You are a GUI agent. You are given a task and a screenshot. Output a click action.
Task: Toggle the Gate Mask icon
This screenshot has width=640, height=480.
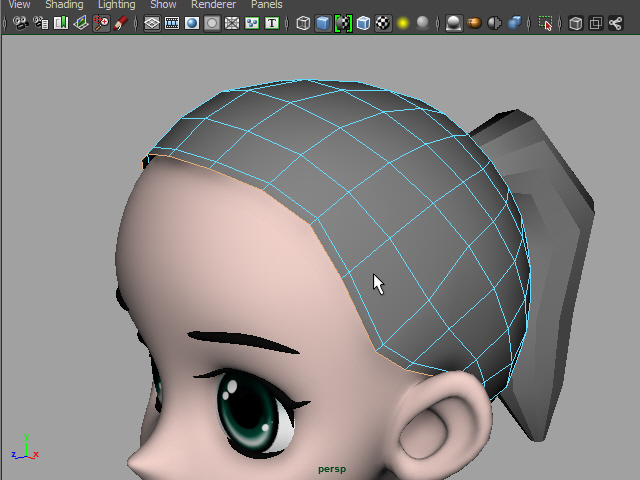tap(212, 23)
